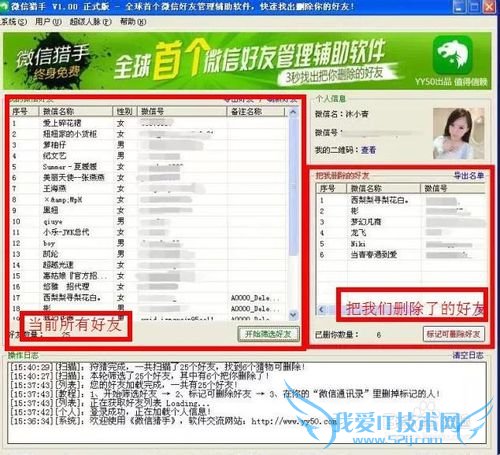Select friend row 爱上碎花裙
500x455 pixels.
pos(149,123)
